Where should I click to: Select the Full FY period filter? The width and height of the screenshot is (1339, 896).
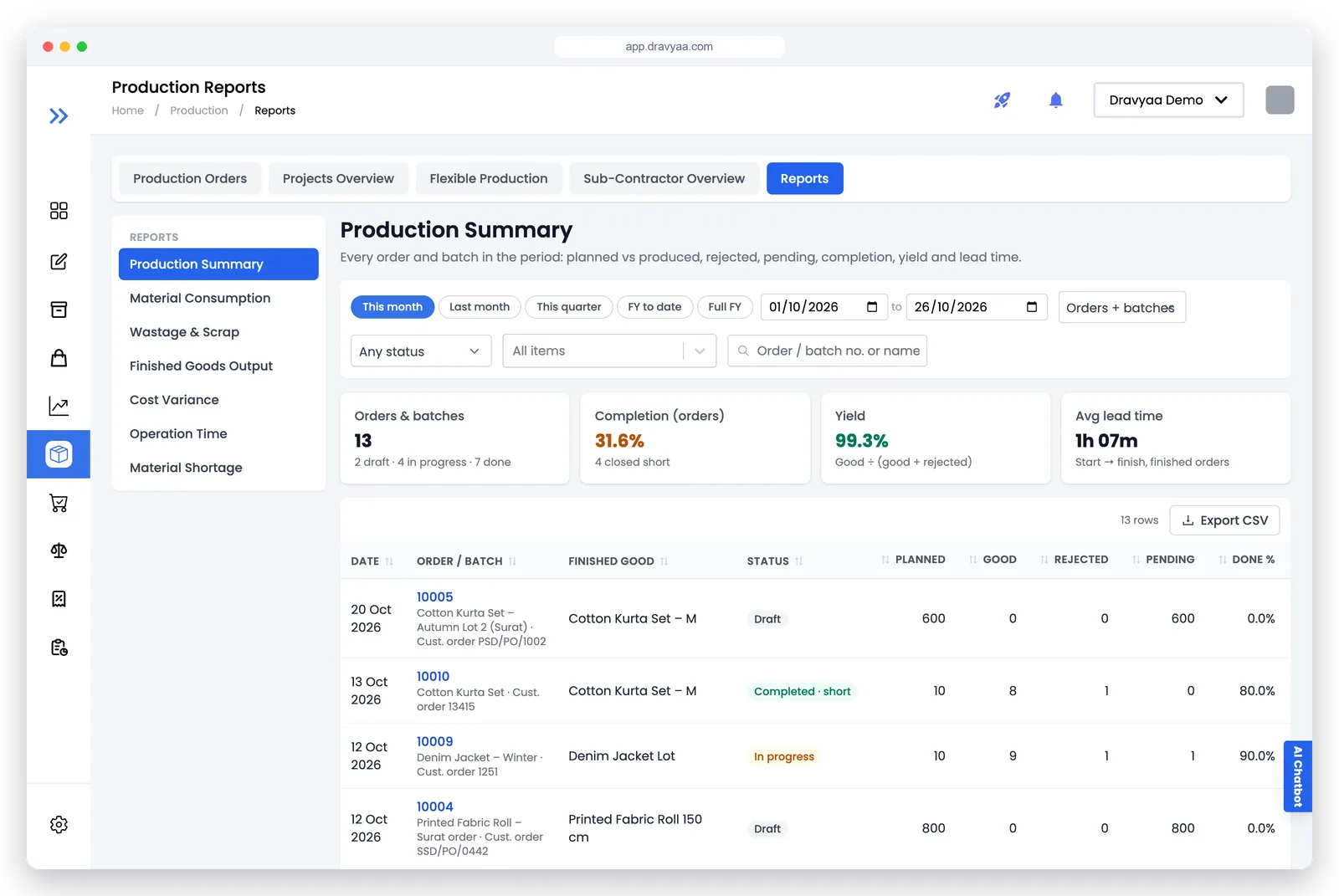click(725, 307)
